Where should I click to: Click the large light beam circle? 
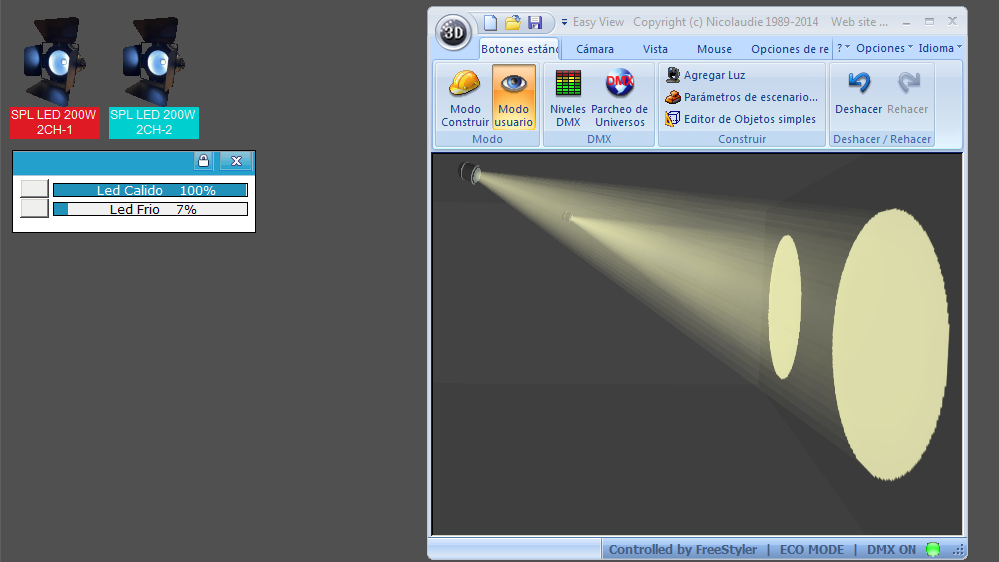click(891, 344)
